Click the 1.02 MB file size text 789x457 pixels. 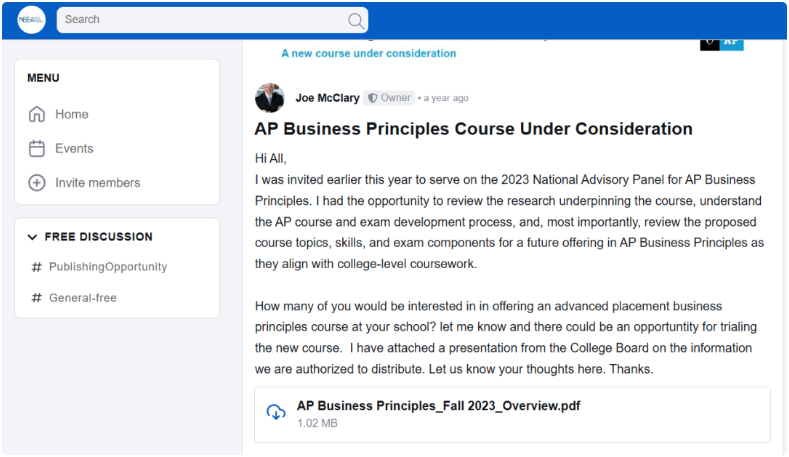pyautogui.click(x=317, y=423)
